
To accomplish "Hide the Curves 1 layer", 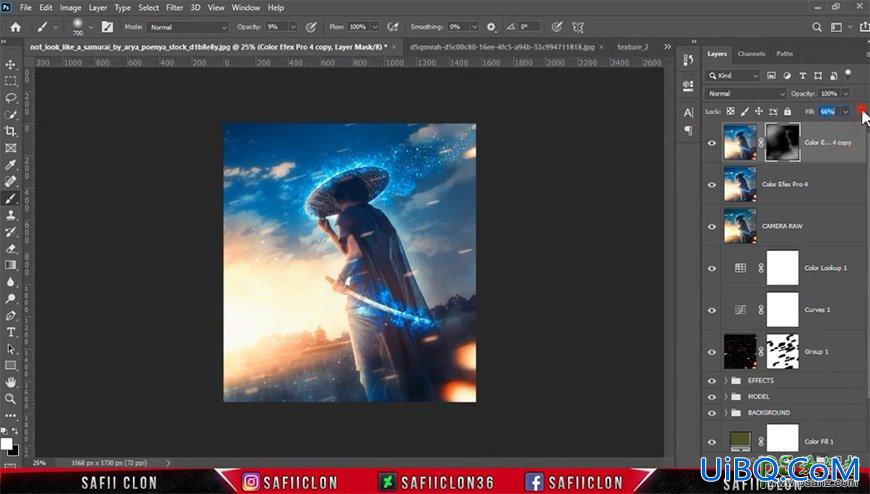I will 712,310.
